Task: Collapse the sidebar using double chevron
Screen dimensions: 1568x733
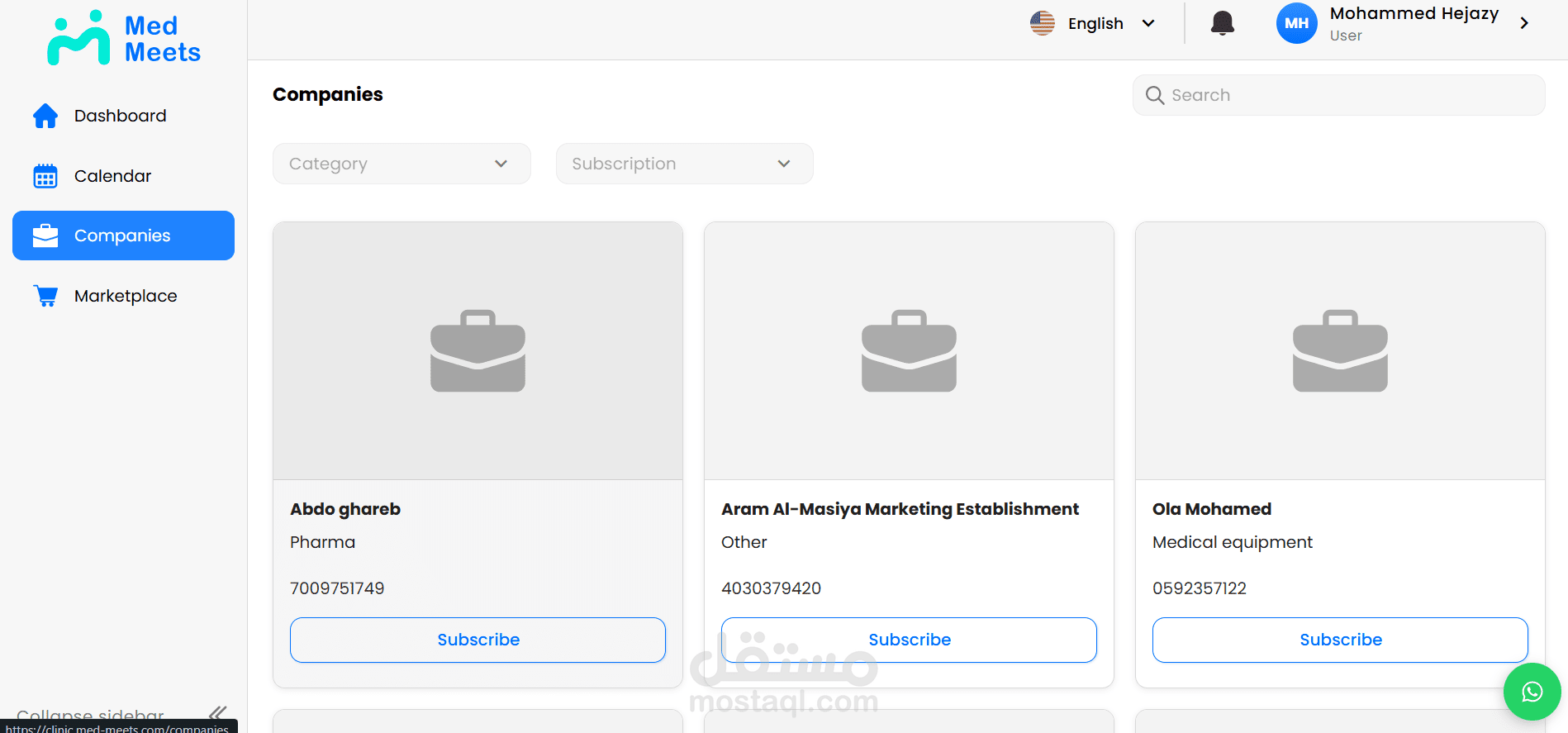Action: pyautogui.click(x=217, y=712)
